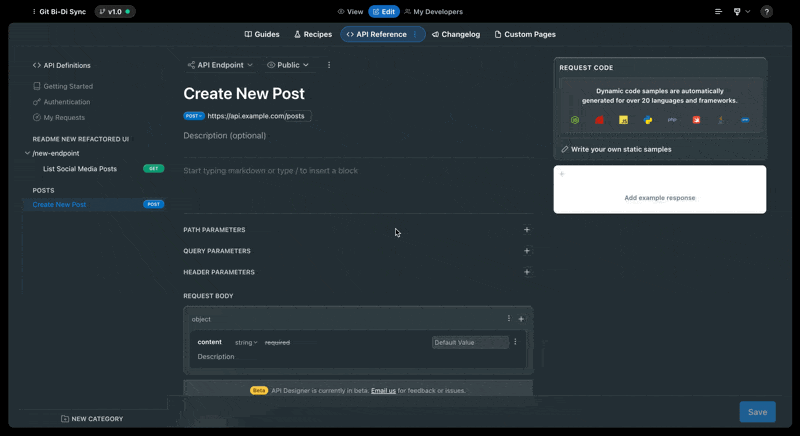
Task: Click Add example response
Action: coord(660,198)
